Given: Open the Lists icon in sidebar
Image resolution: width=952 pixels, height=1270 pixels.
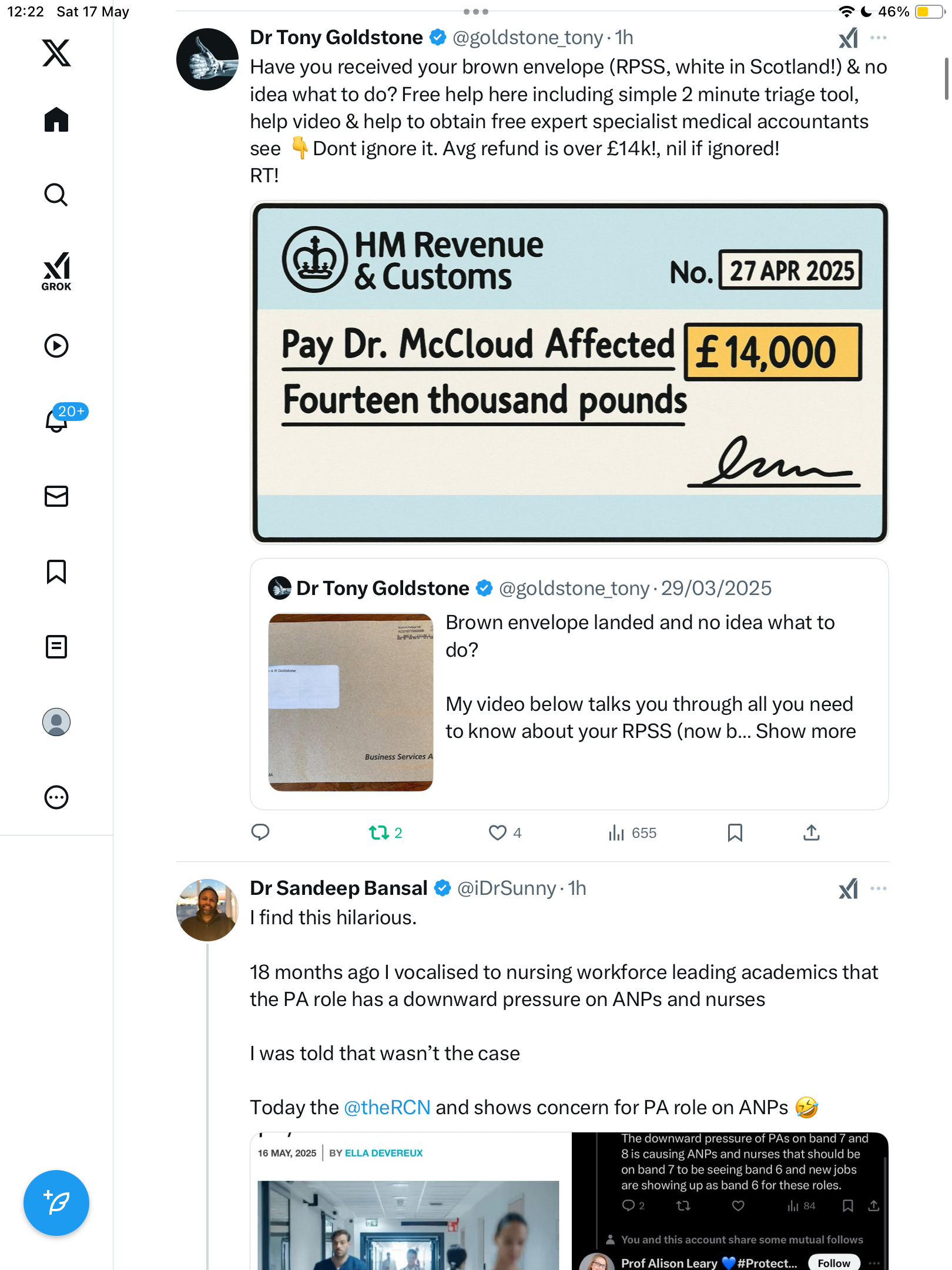Looking at the screenshot, I should click(56, 647).
